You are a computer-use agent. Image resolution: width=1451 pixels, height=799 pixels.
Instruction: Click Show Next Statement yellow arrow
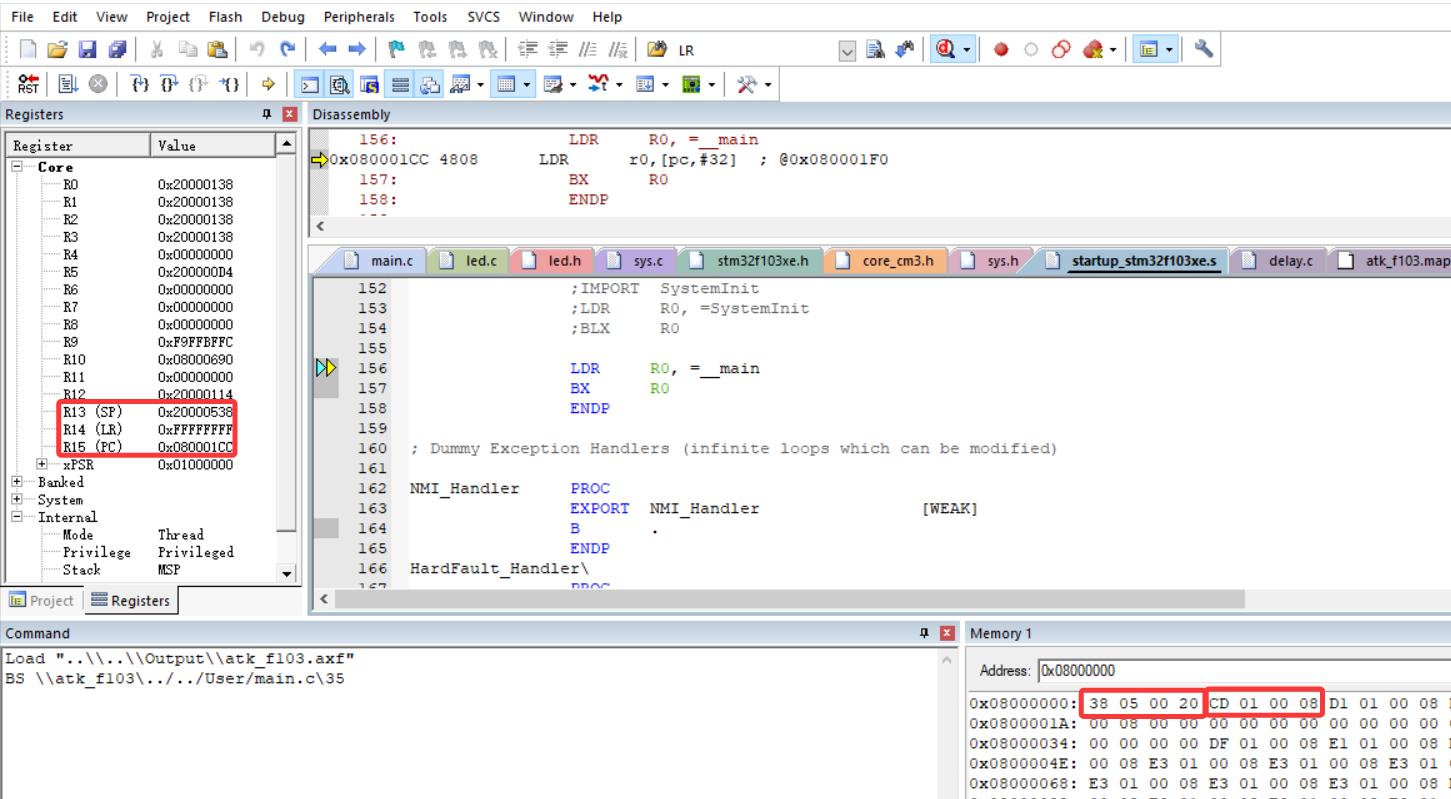[x=268, y=84]
